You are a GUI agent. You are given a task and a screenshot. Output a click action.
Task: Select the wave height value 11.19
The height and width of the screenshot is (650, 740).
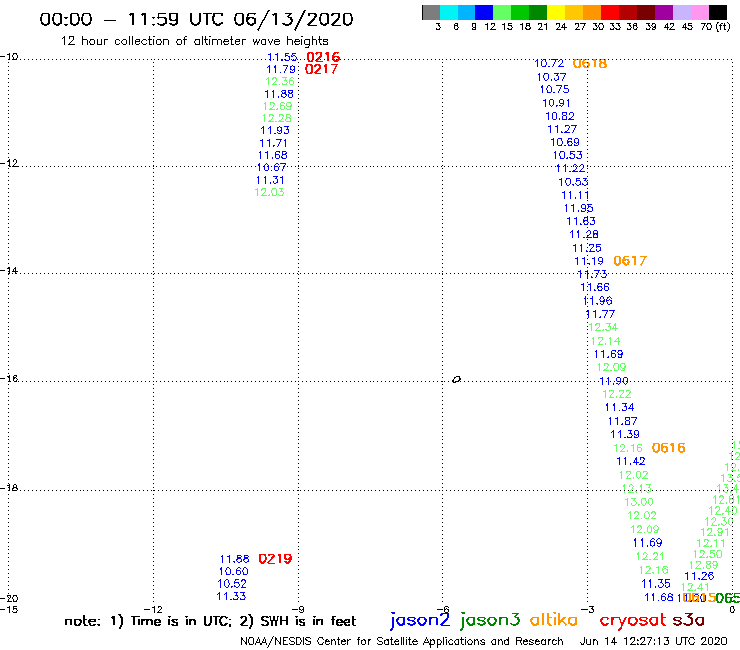[x=589, y=261]
